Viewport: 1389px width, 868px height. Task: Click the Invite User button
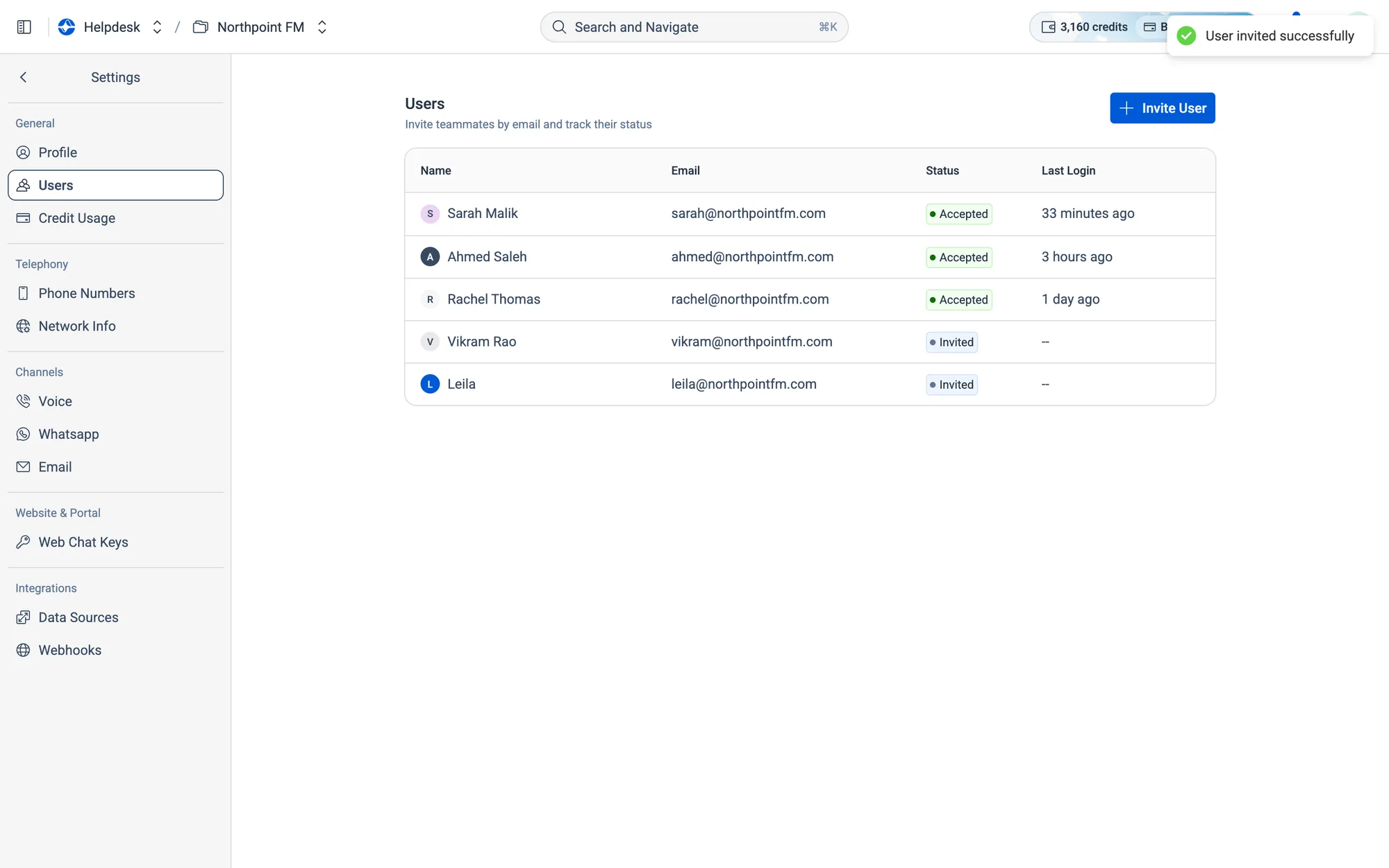click(x=1162, y=108)
